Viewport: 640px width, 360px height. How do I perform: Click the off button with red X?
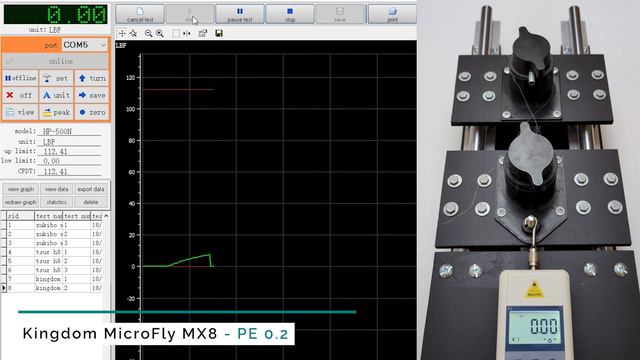[20, 95]
